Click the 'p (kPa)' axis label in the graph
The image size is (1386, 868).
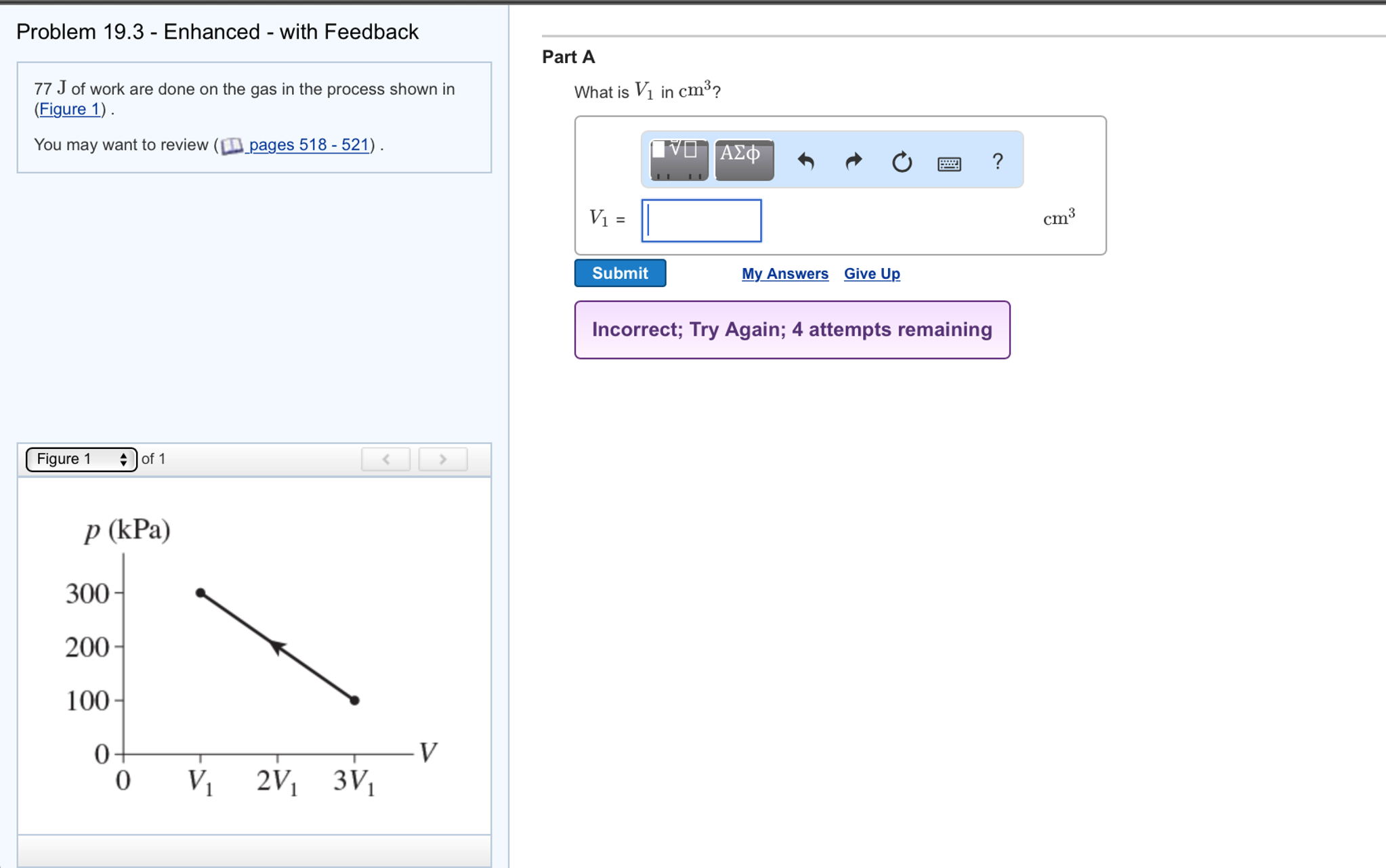[x=127, y=529]
